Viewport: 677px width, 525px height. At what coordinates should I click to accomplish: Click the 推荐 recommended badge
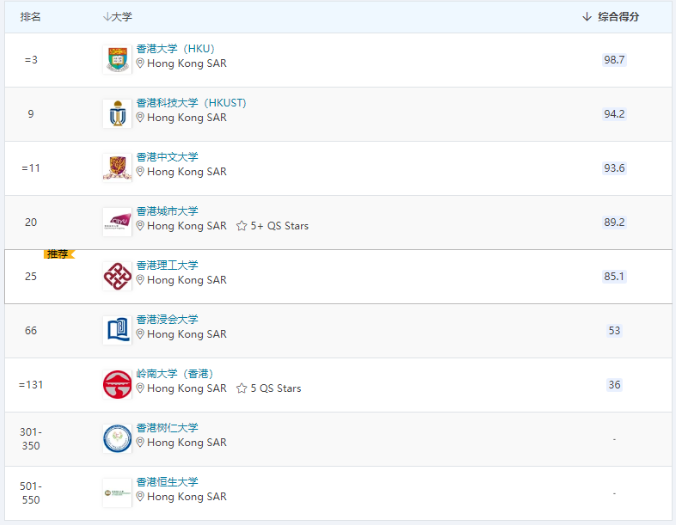click(59, 254)
